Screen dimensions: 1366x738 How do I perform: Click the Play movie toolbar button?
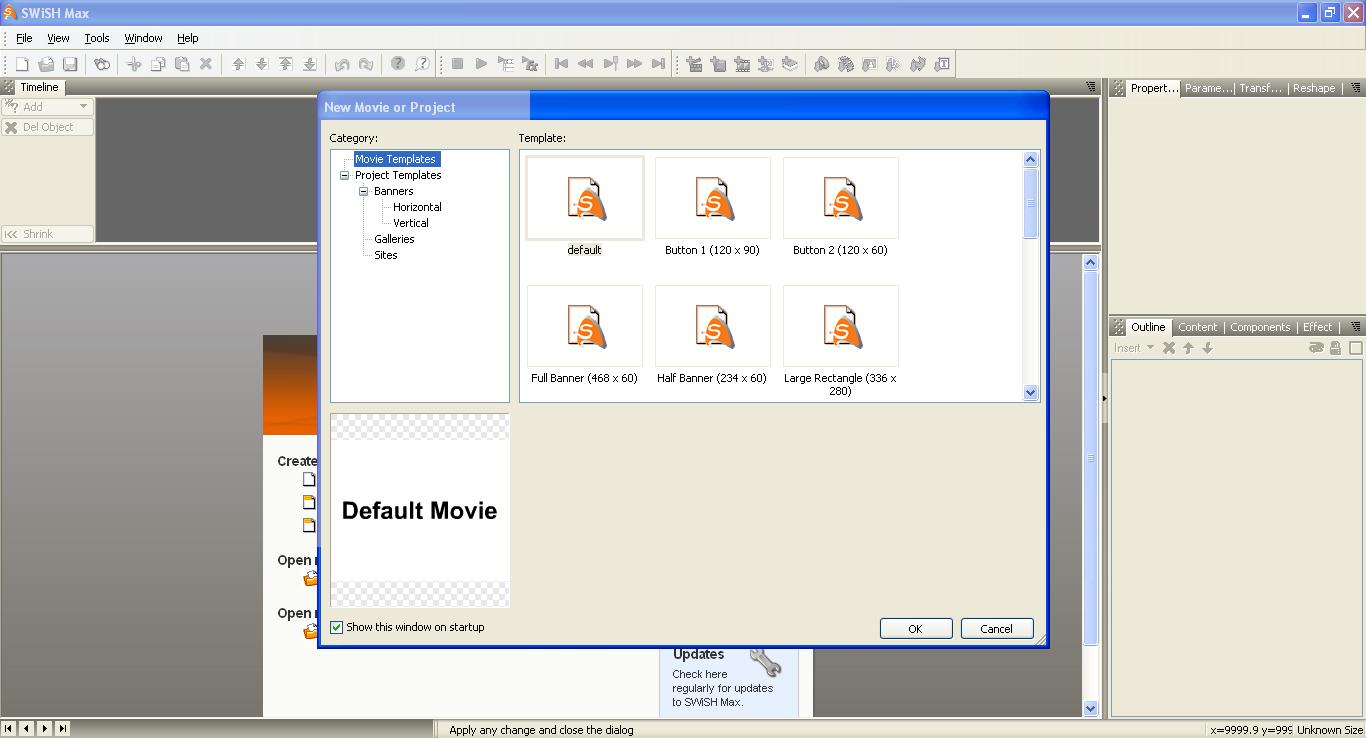coord(481,64)
